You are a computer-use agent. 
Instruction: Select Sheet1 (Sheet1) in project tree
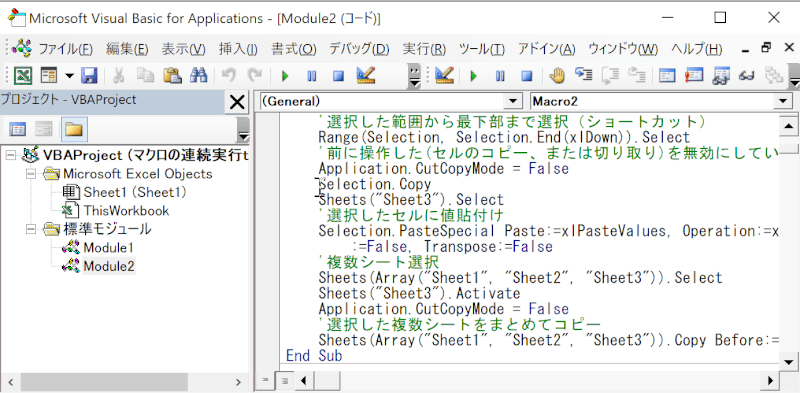[x=135, y=192]
